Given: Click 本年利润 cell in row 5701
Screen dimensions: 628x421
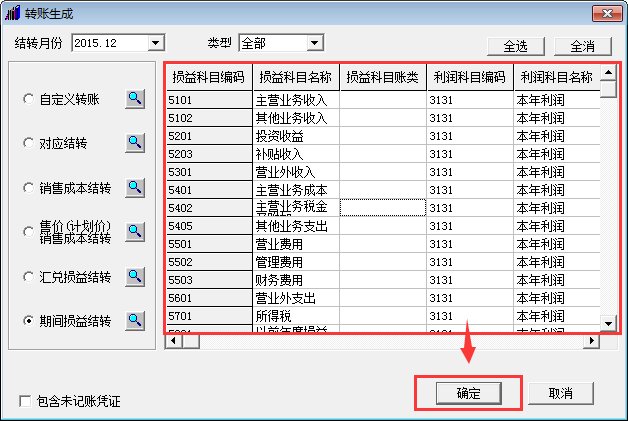Looking at the screenshot, I should point(557,316).
